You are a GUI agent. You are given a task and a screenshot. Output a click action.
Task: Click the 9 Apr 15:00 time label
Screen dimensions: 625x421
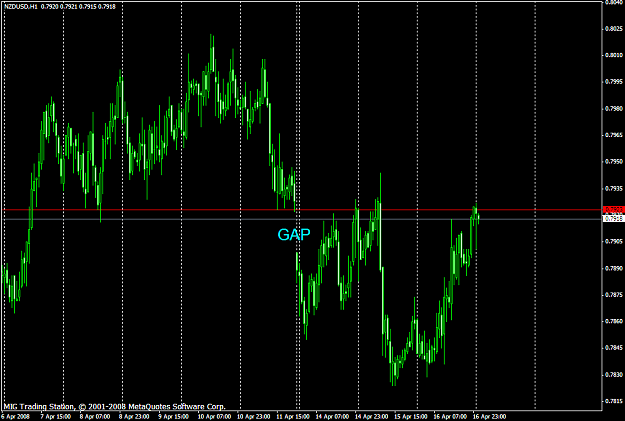click(x=173, y=417)
